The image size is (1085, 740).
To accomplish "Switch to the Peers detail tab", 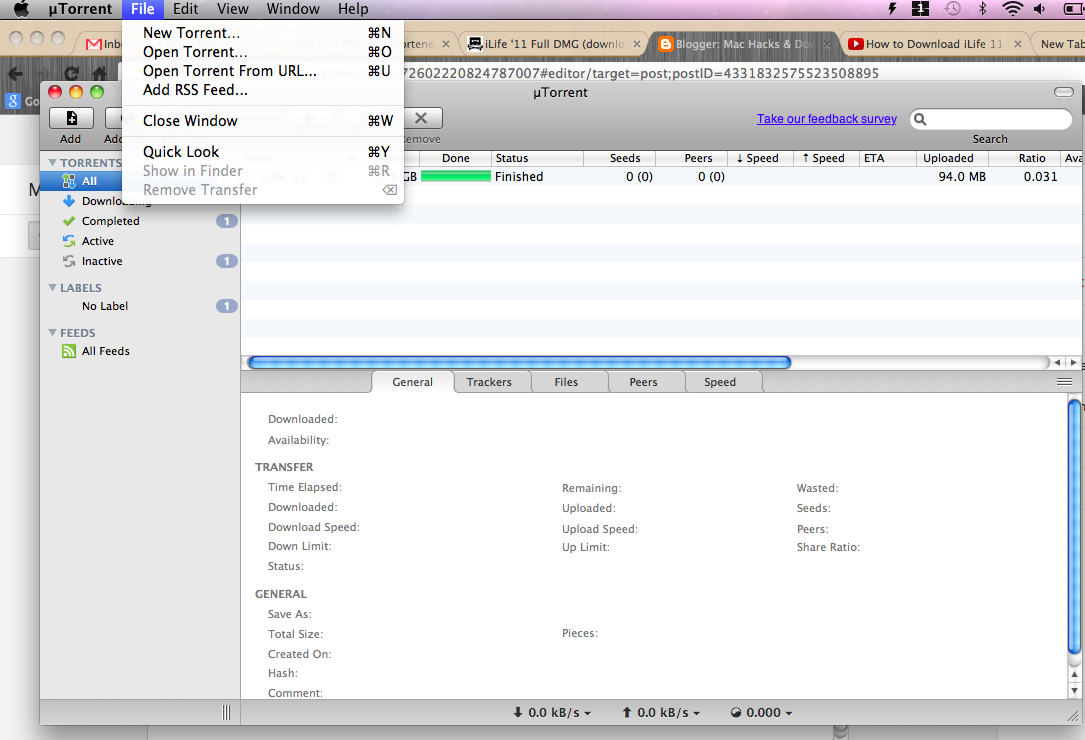I will [x=644, y=382].
